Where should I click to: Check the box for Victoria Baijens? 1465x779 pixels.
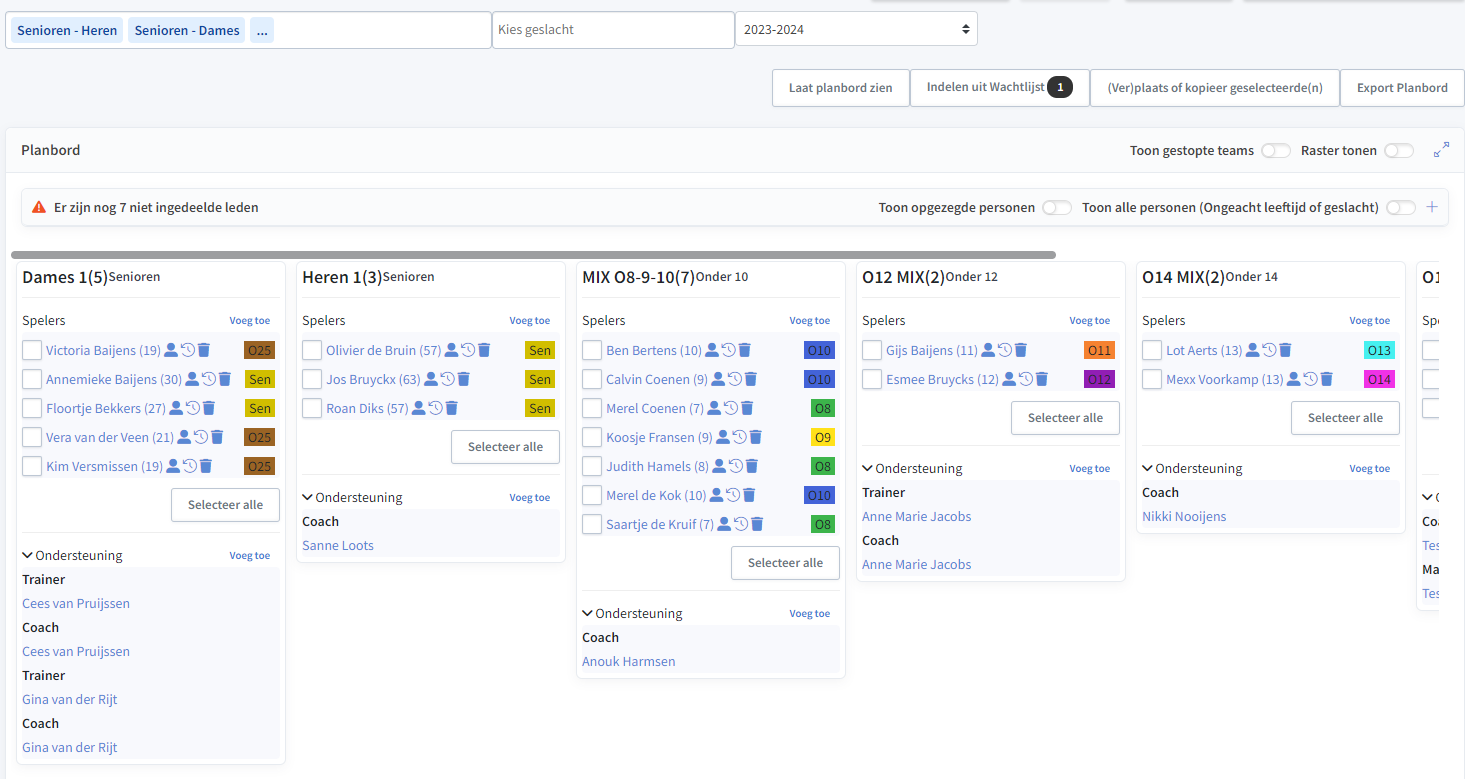coord(32,350)
